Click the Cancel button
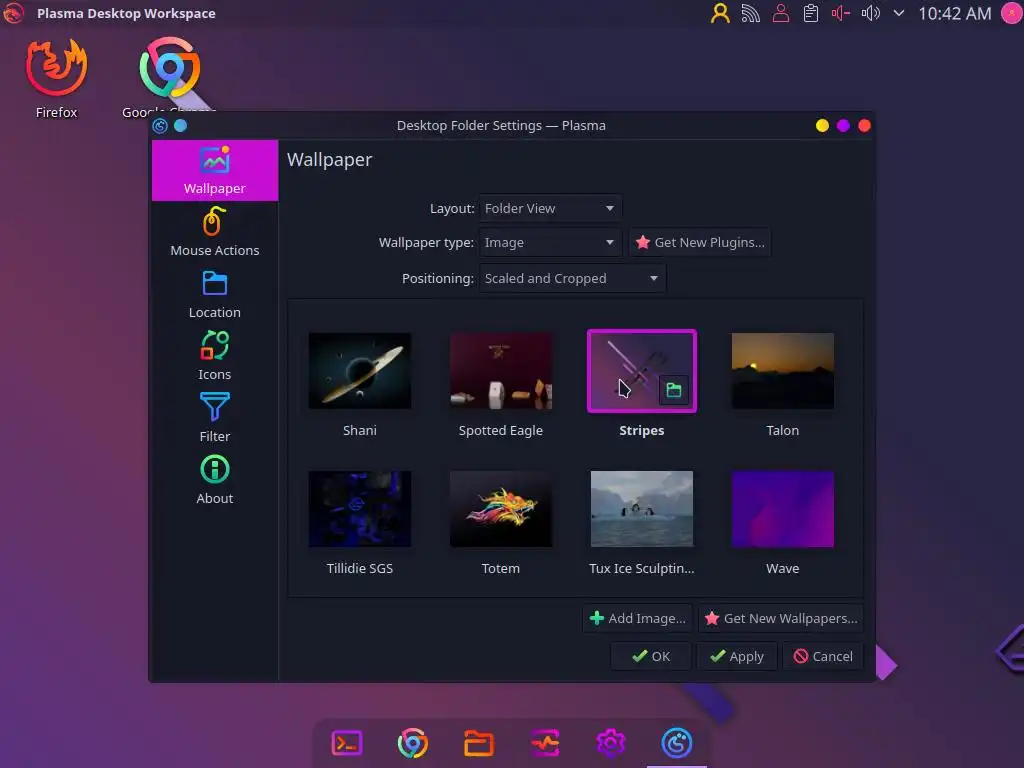The image size is (1024, 768). point(823,656)
